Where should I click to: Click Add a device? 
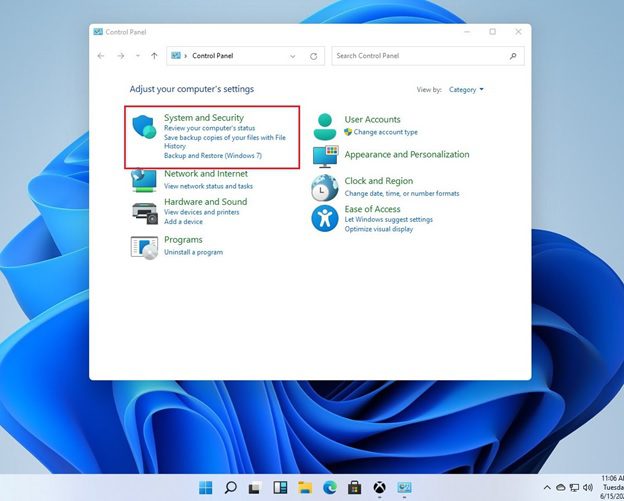coord(183,222)
